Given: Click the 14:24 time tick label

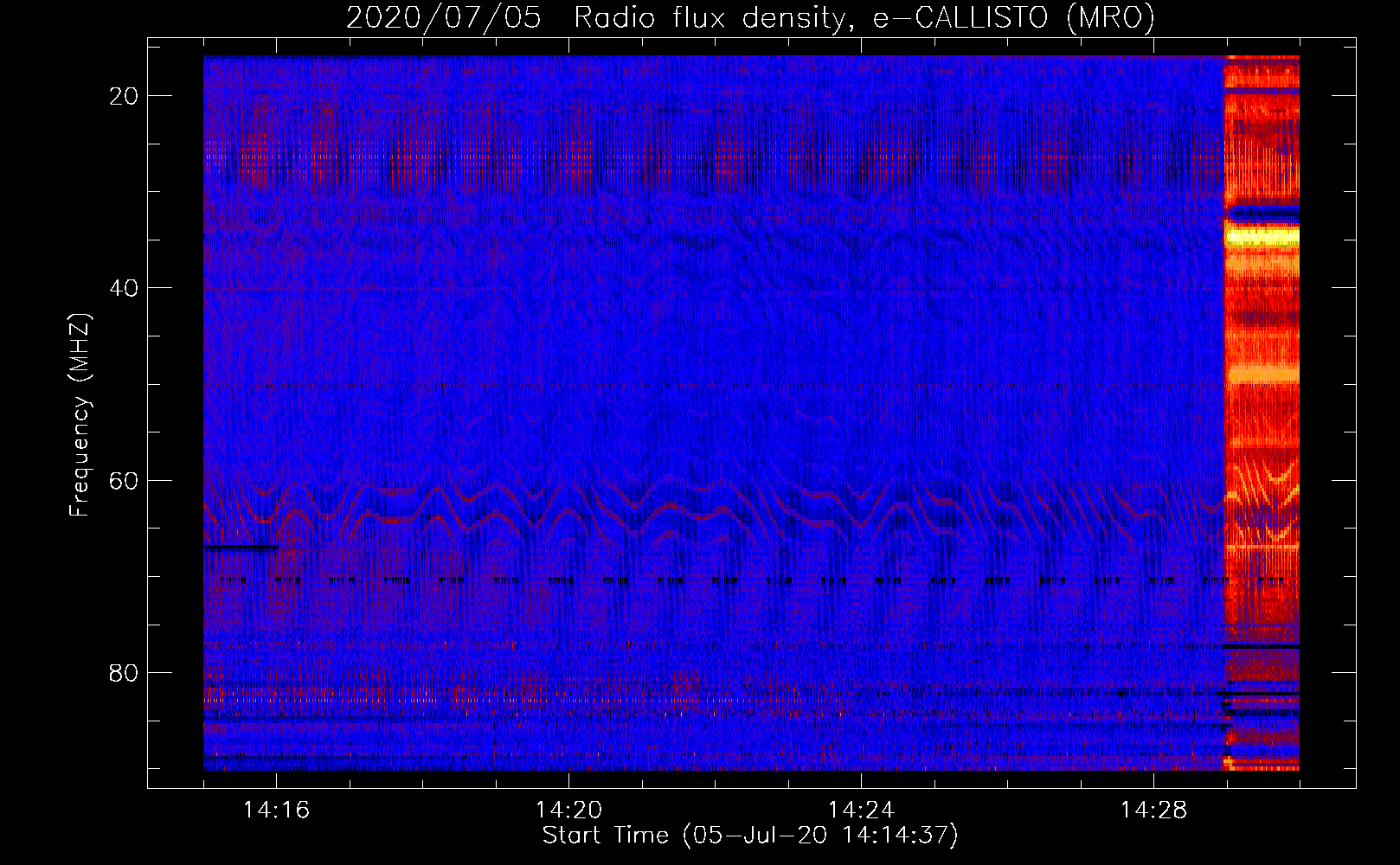Looking at the screenshot, I should point(861,810).
